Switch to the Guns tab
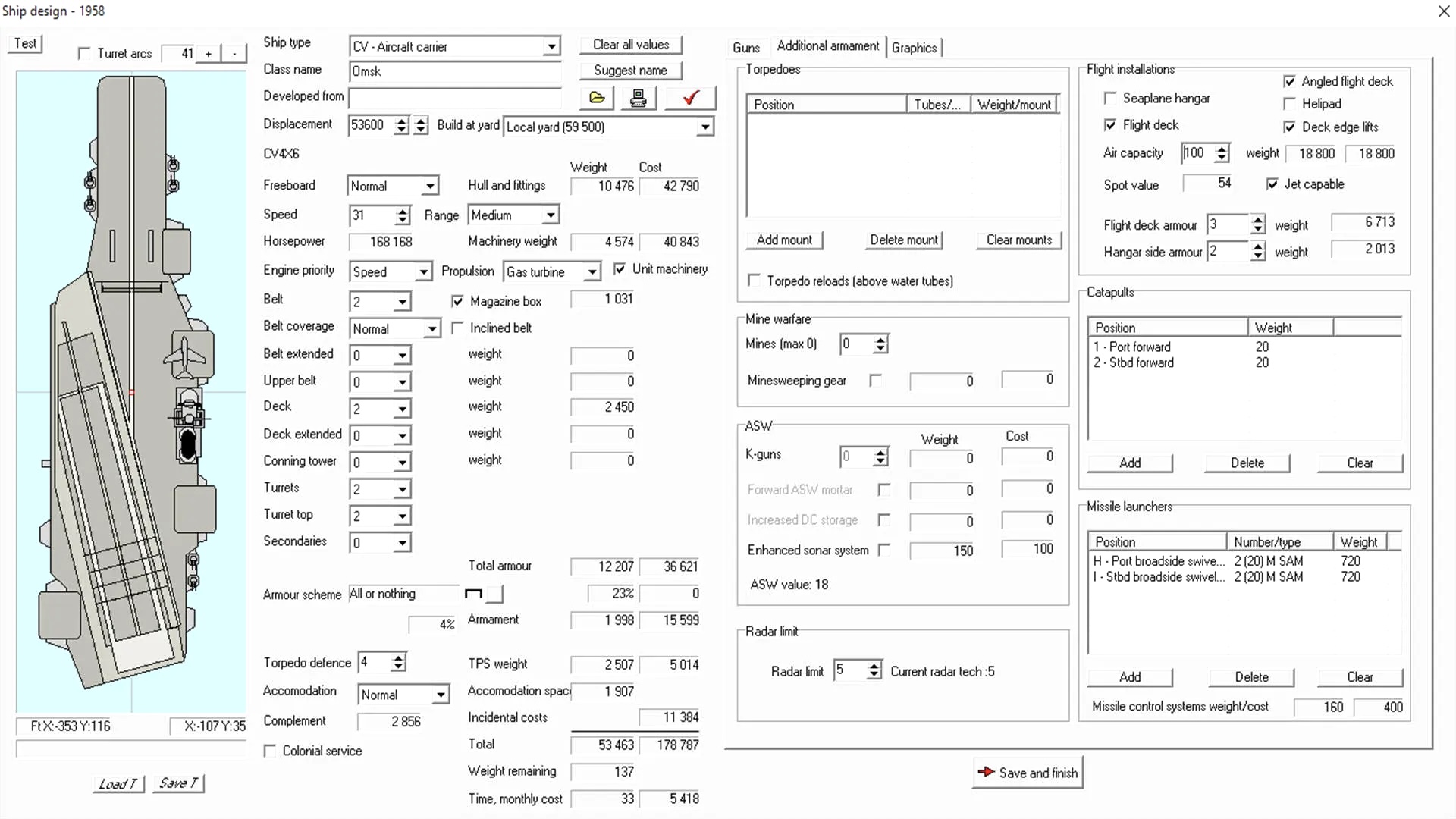 click(745, 48)
